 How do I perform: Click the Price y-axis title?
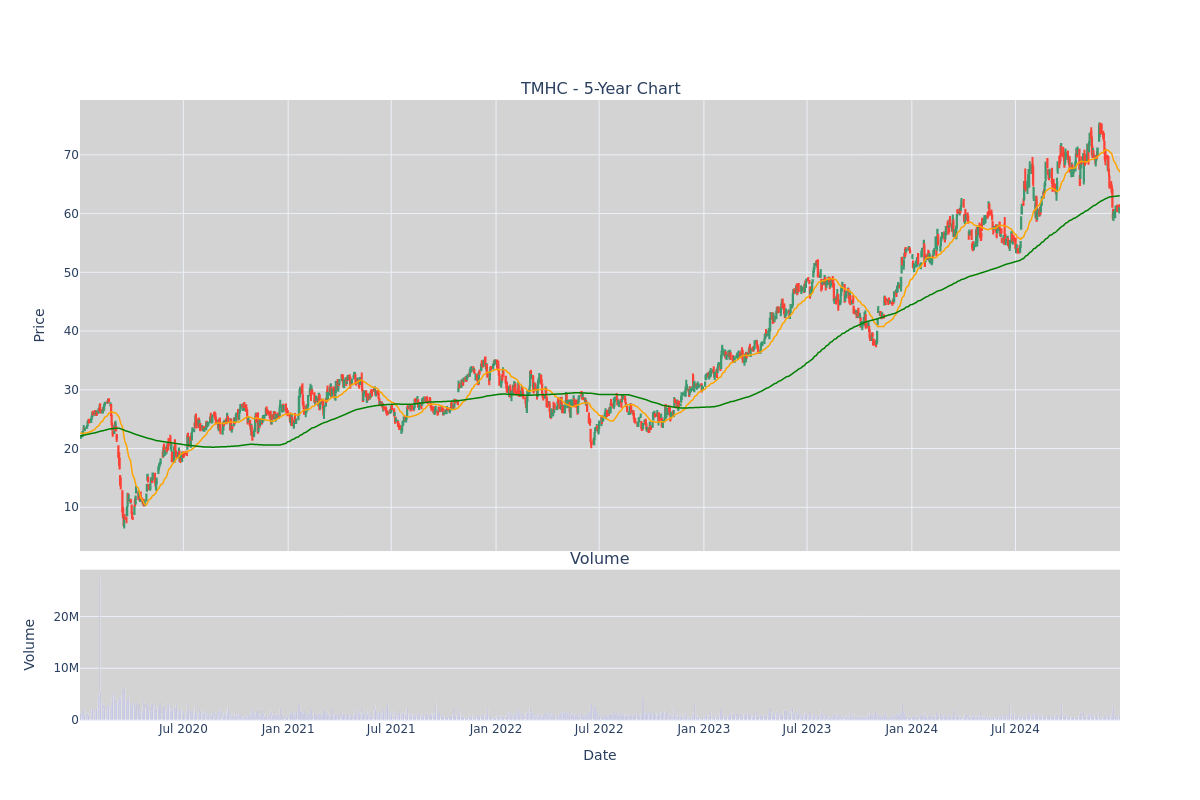[x=40, y=325]
